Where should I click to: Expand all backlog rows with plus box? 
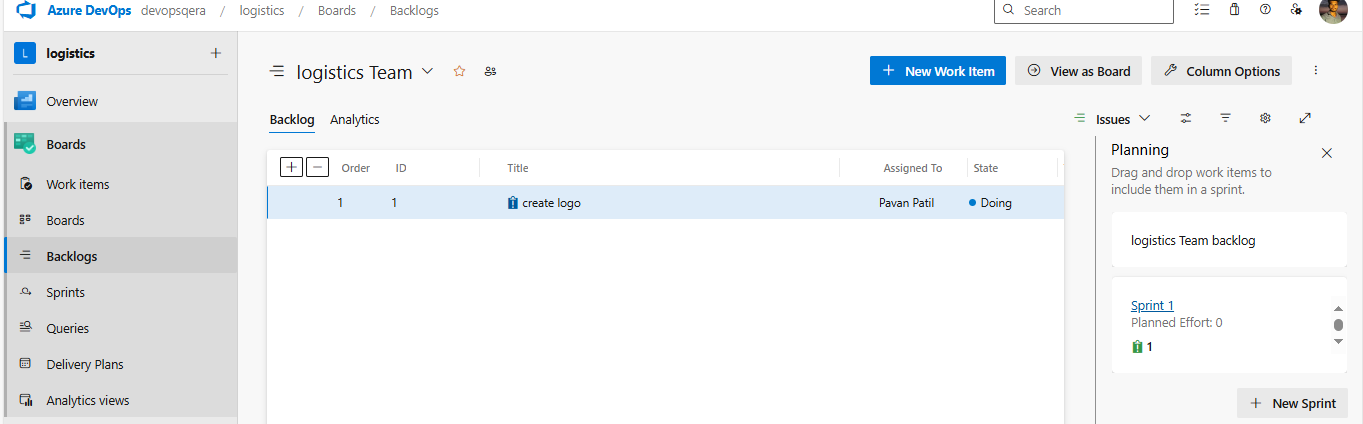291,167
